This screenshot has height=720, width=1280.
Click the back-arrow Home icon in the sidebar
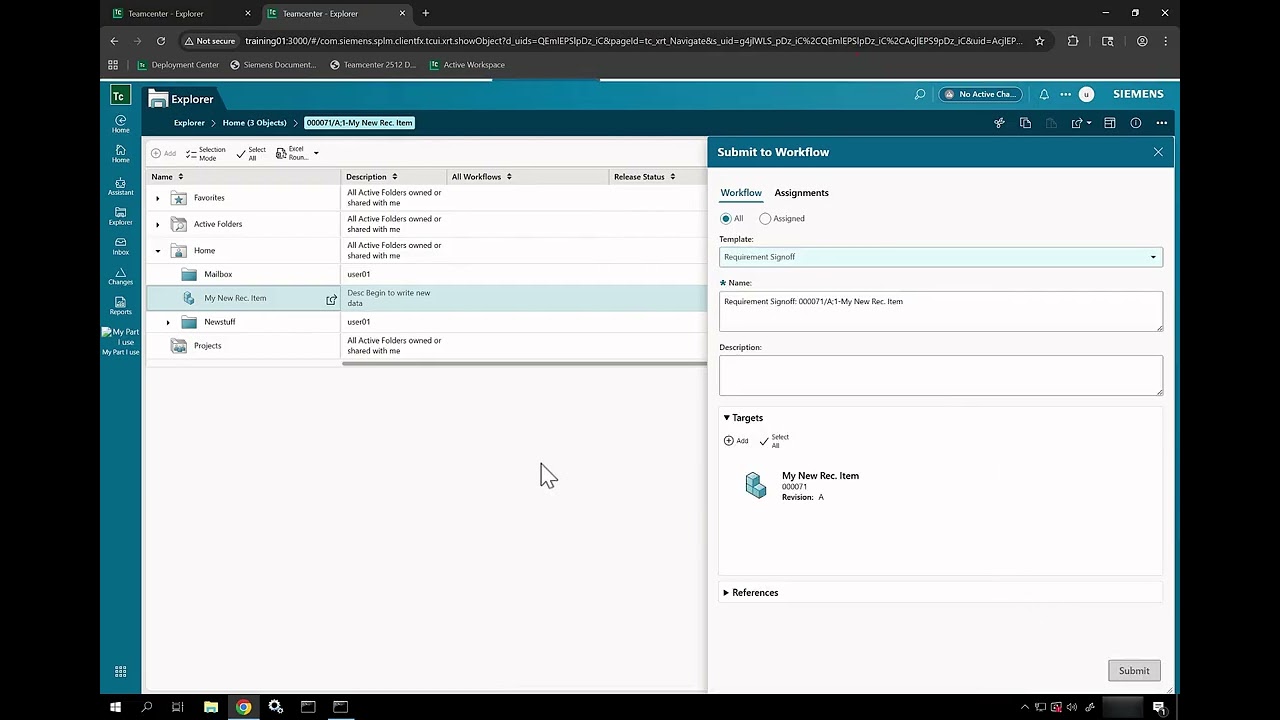click(x=120, y=124)
